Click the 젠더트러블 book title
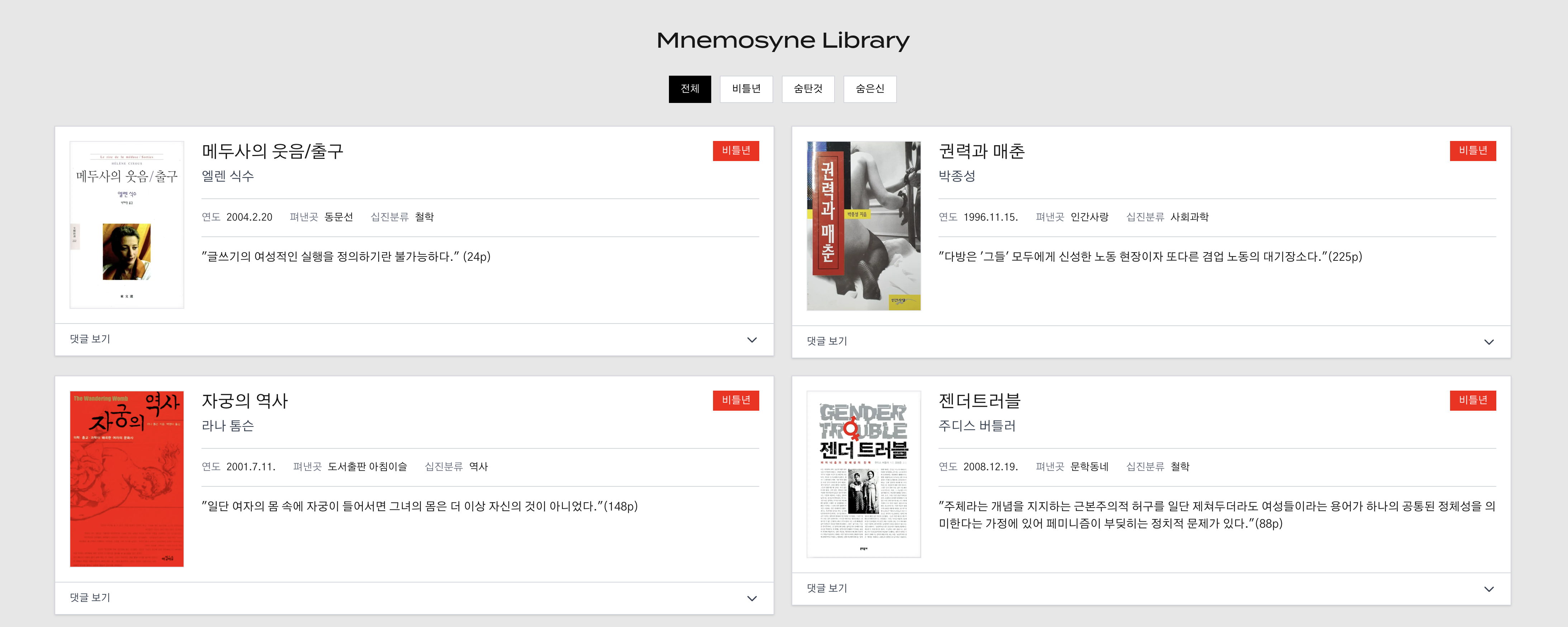1568x627 pixels. [x=979, y=401]
